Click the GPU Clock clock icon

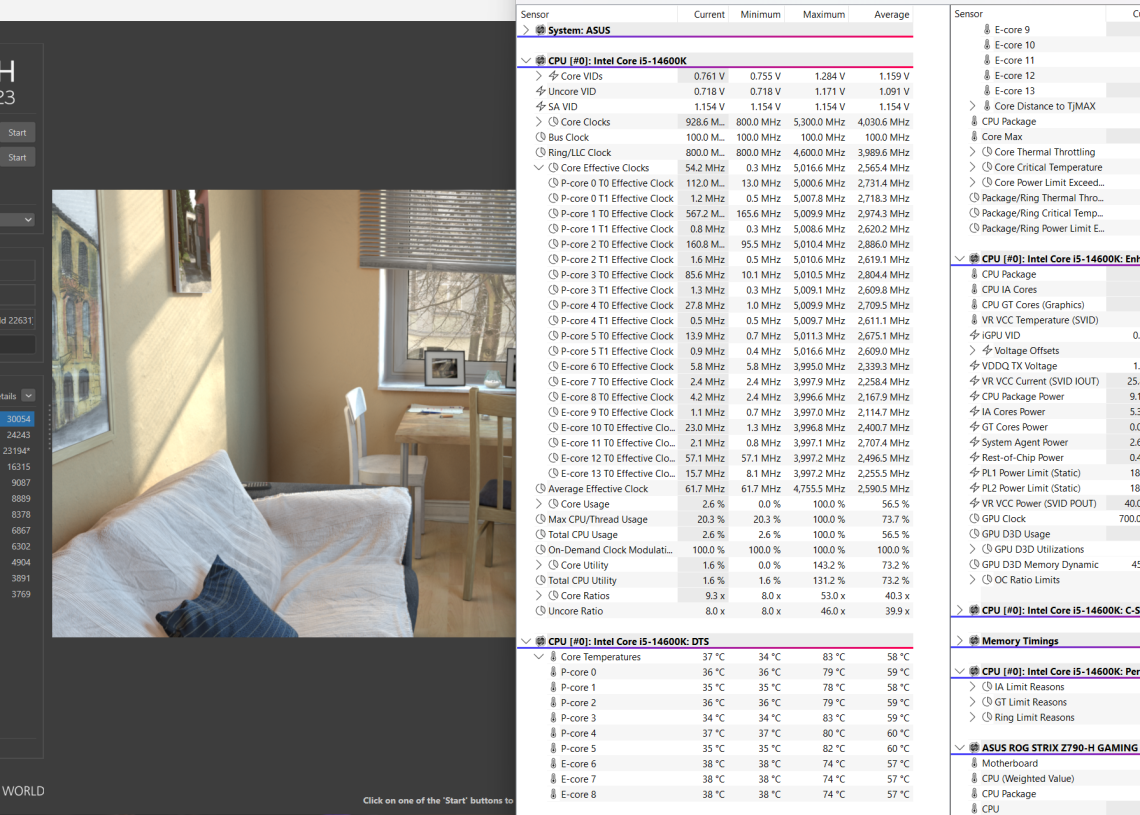pyautogui.click(x=974, y=518)
